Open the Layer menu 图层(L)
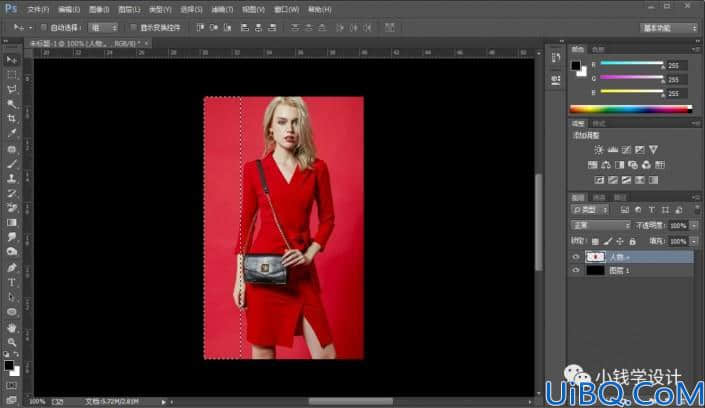This screenshot has width=705, height=408. pyautogui.click(x=129, y=9)
